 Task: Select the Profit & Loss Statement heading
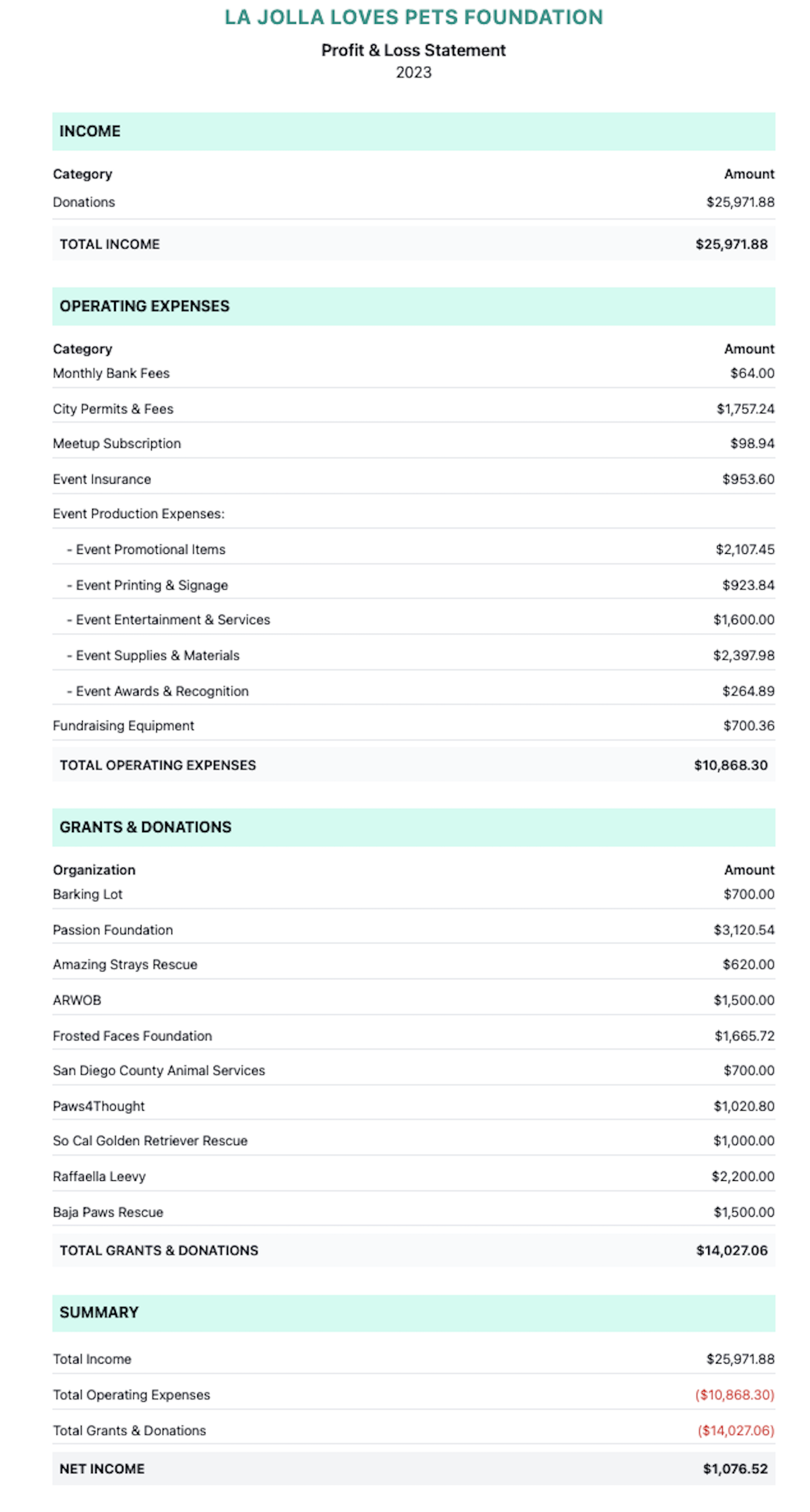coord(413,51)
